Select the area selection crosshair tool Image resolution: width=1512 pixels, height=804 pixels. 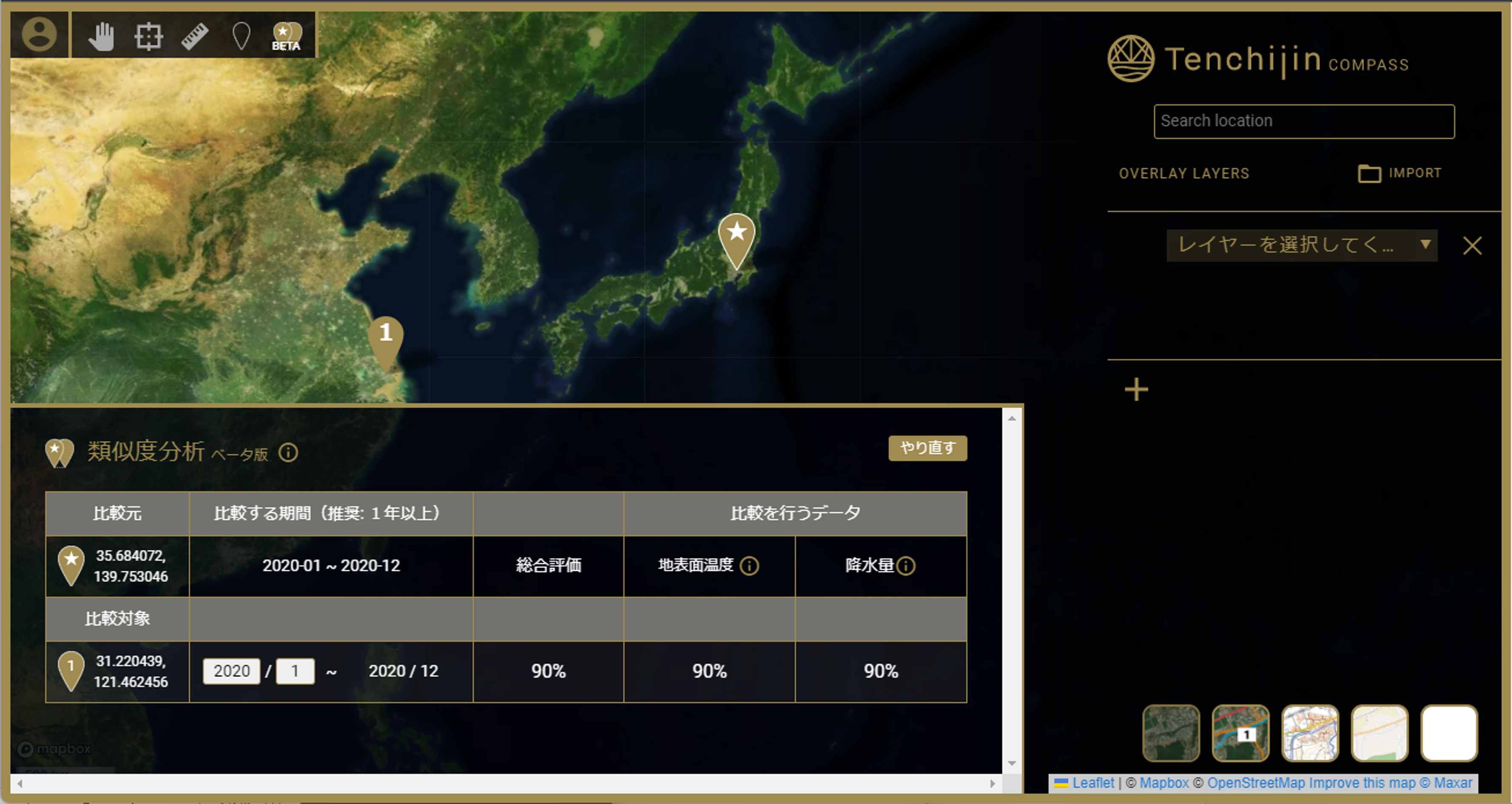pyautogui.click(x=148, y=37)
